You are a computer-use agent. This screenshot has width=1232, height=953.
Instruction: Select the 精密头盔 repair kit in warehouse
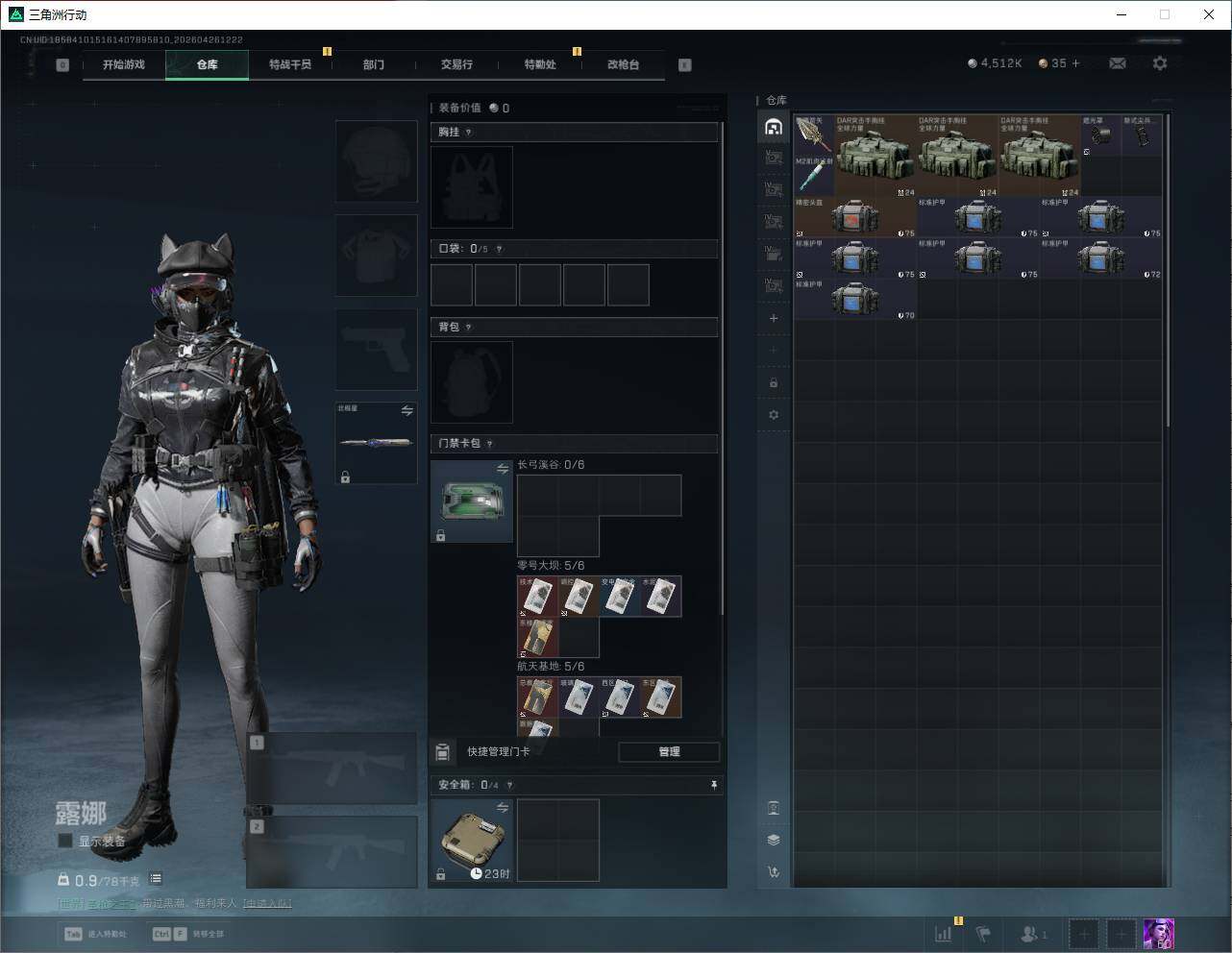(x=855, y=218)
